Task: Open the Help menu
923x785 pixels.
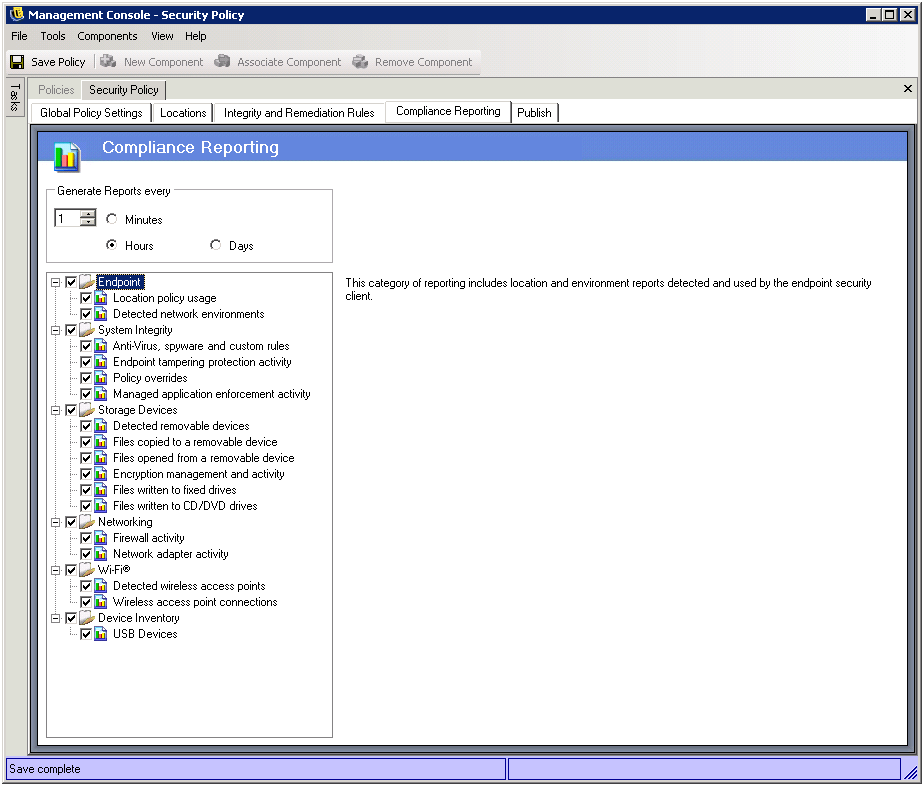Action: 195,36
